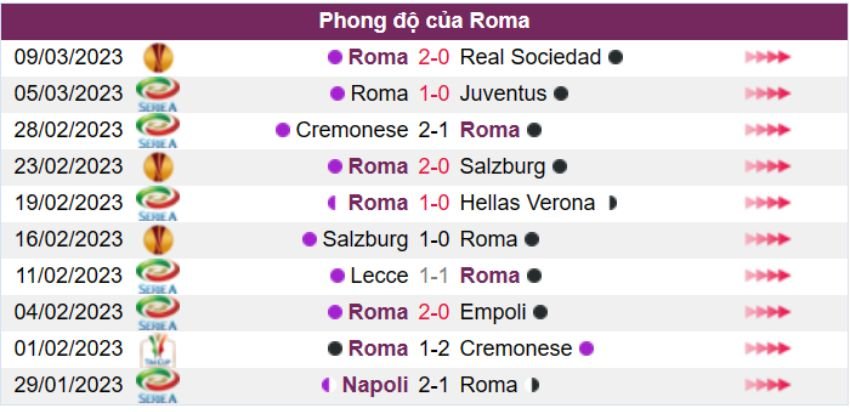Click Europa League icon for 16/02/2023 match
The width and height of the screenshot is (850, 412).
157,239
